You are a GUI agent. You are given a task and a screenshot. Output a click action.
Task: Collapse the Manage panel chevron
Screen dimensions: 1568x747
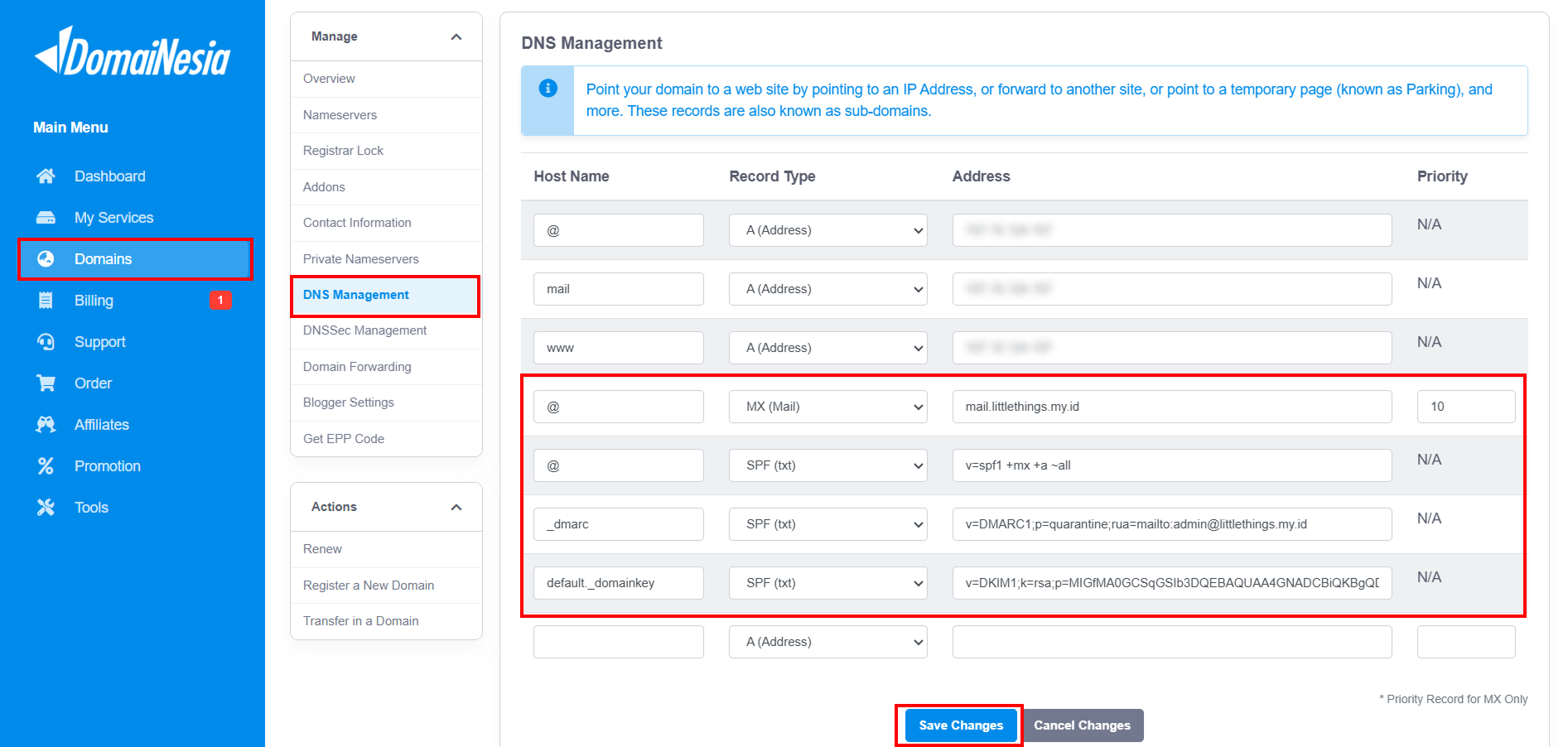[x=456, y=36]
